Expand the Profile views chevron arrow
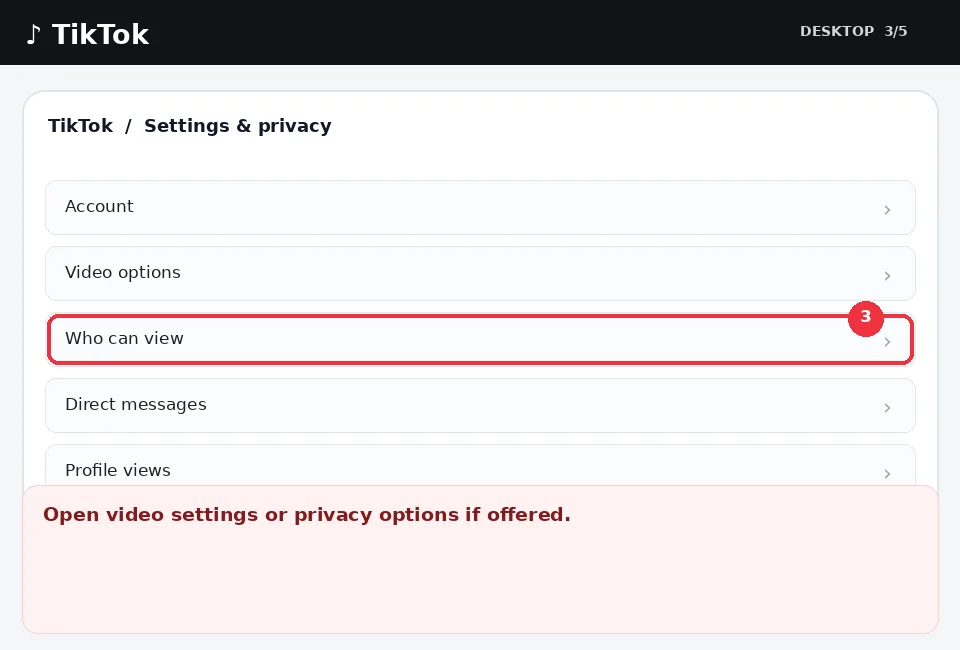Viewport: 960px width, 650px height. (887, 474)
